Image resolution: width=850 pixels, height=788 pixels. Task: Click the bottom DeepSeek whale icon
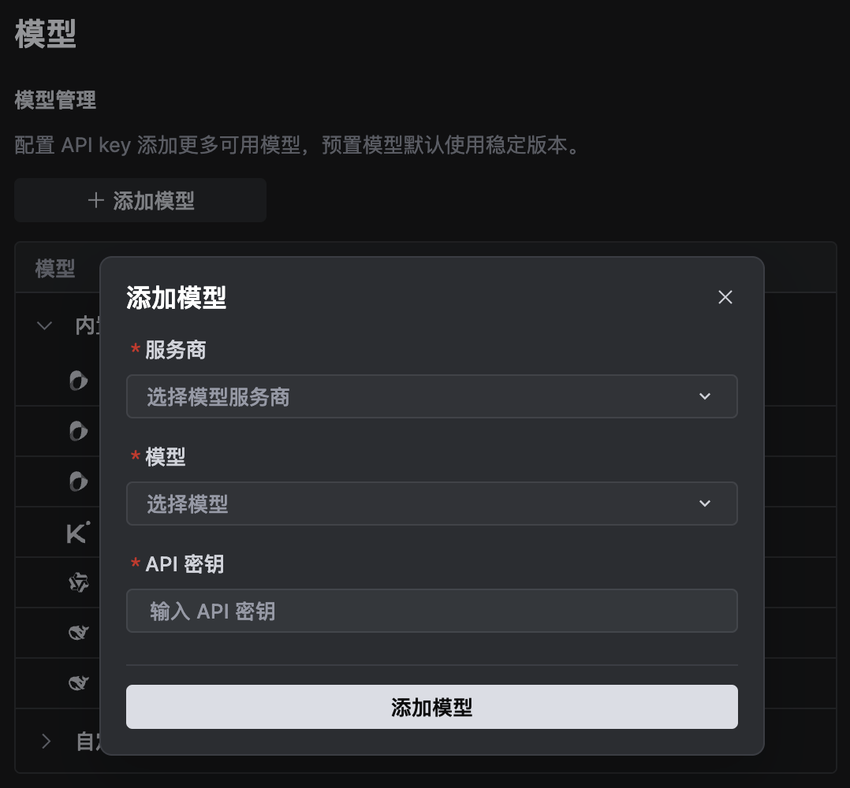pos(78,684)
